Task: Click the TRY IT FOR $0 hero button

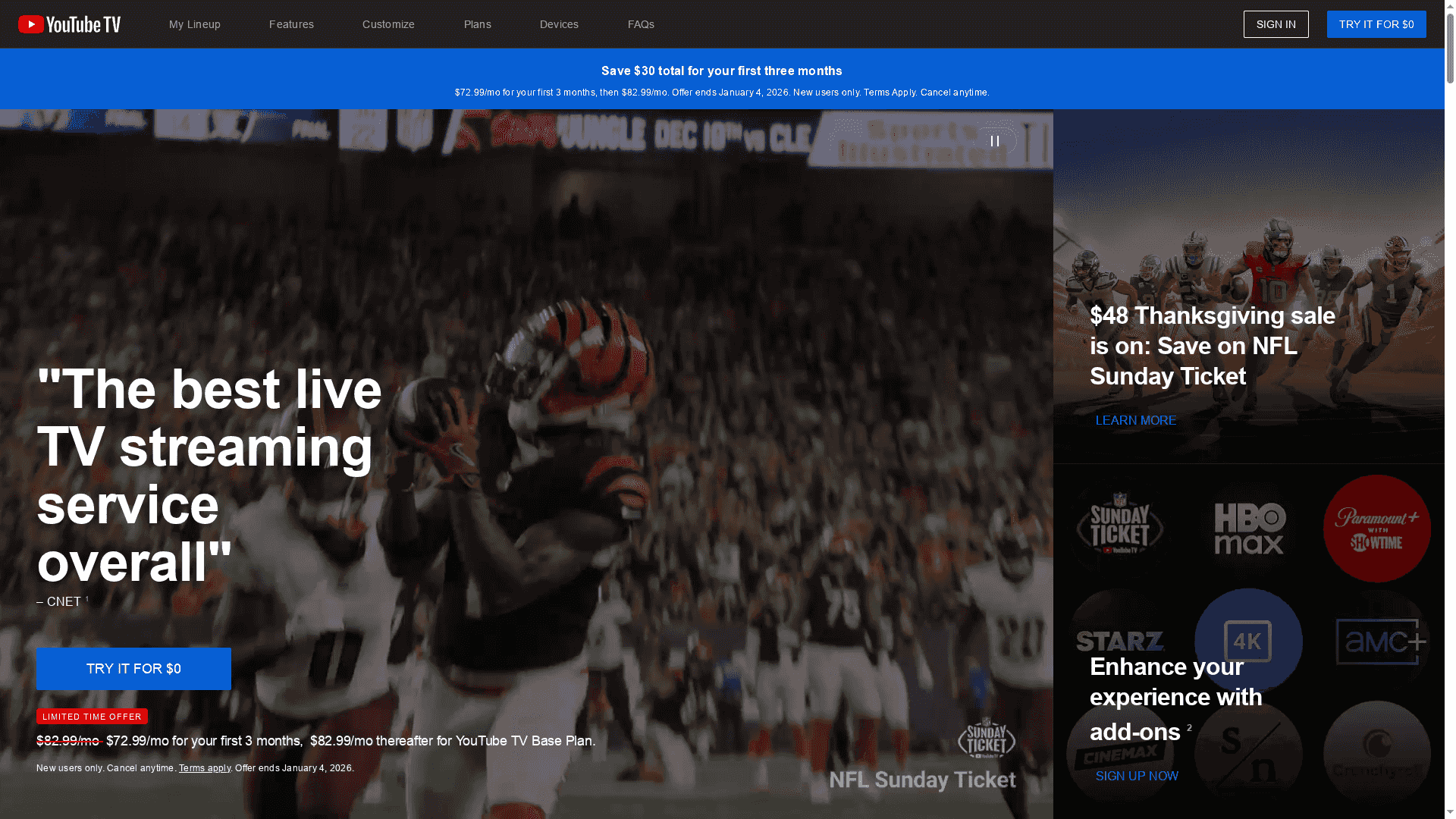Action: tap(133, 668)
